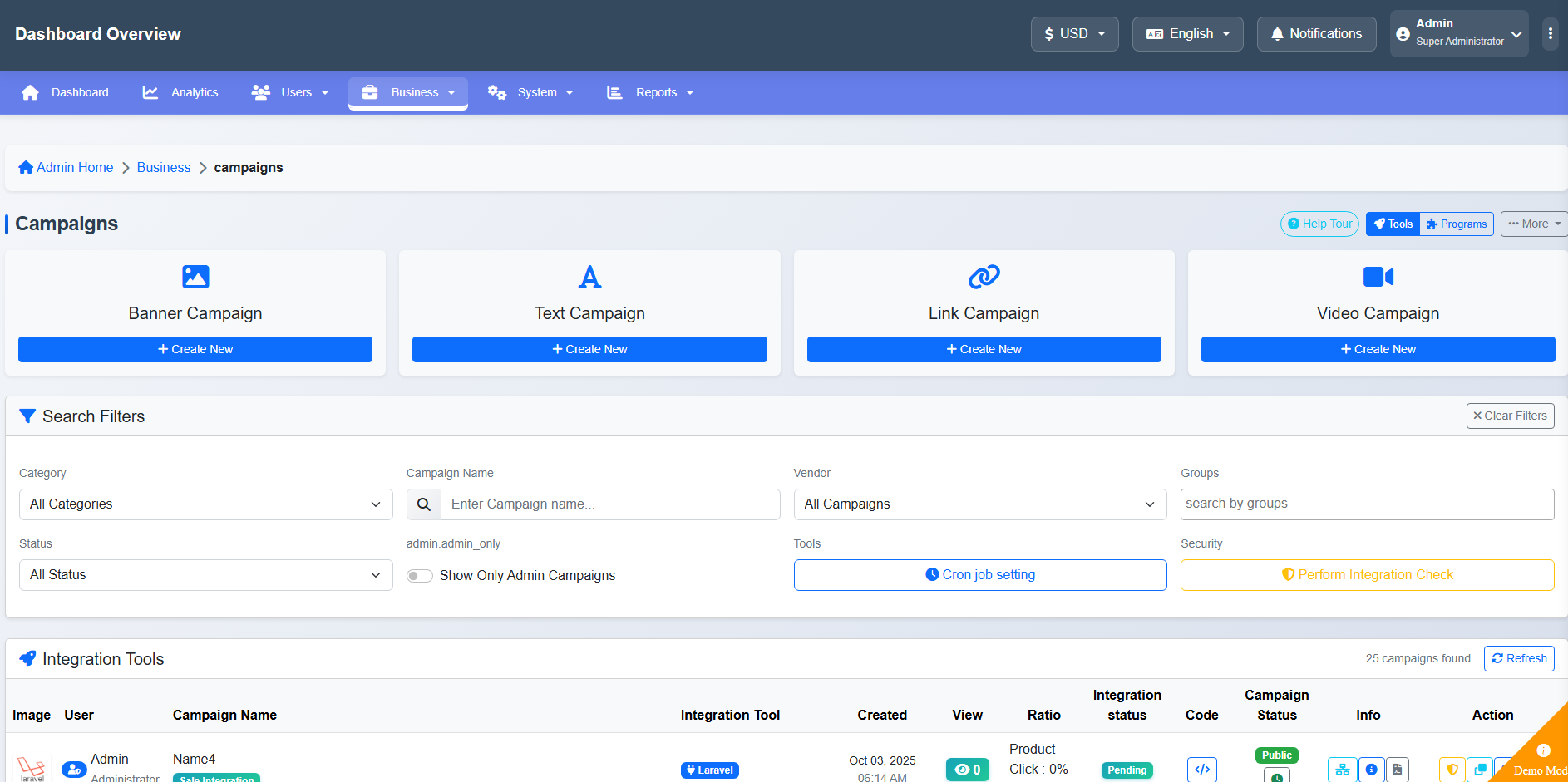Toggle Show Only Admin Campaigns switch
This screenshot has height=782, width=1568.
coord(420,576)
